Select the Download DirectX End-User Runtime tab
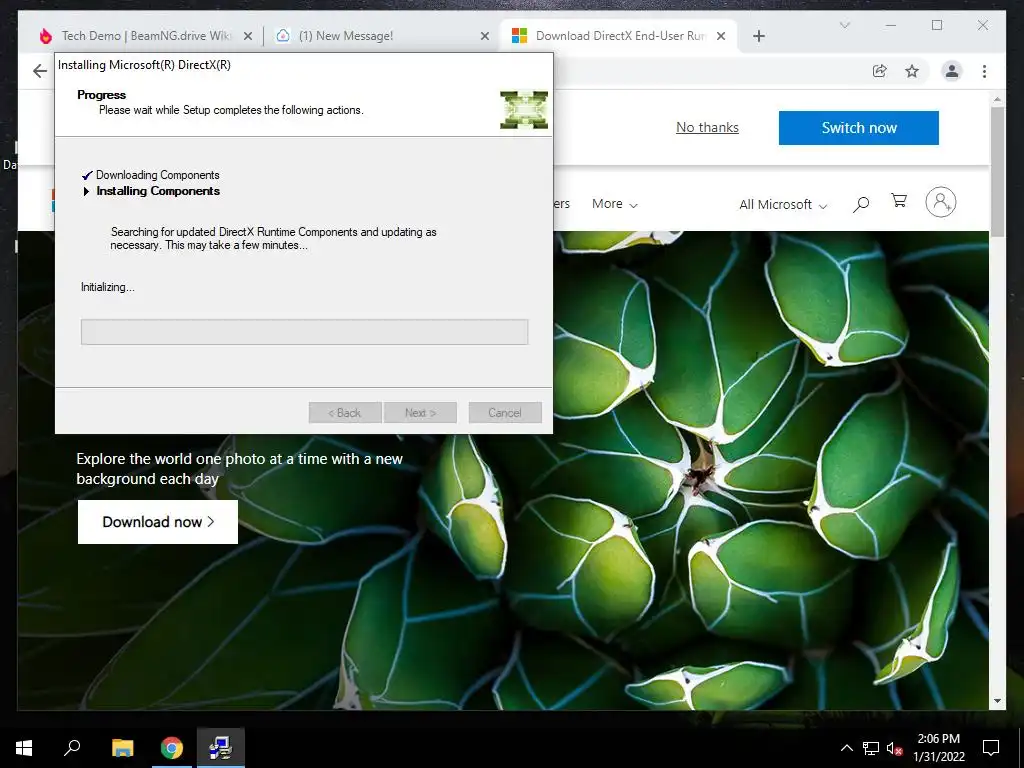The height and width of the screenshot is (768, 1024). (618, 36)
